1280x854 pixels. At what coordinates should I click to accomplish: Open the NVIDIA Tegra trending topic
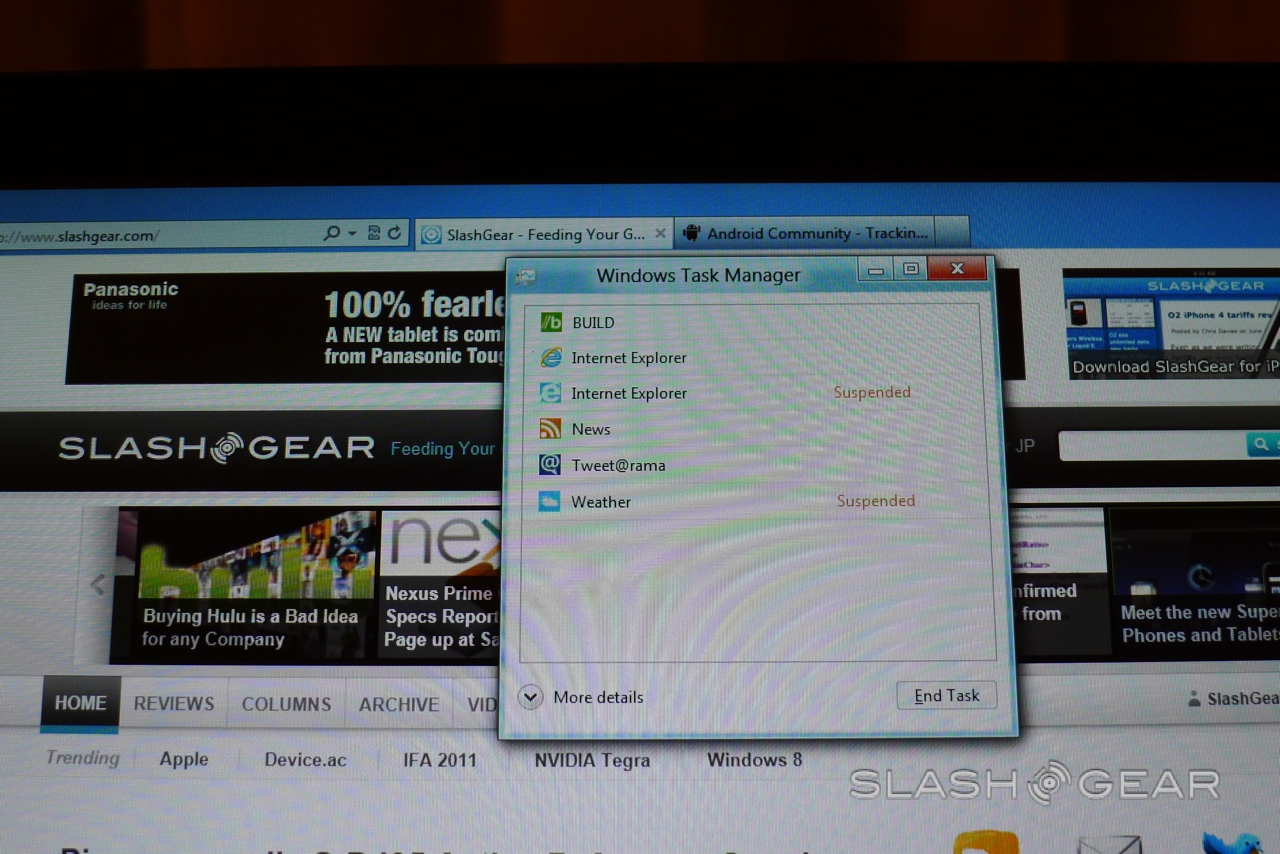click(592, 760)
